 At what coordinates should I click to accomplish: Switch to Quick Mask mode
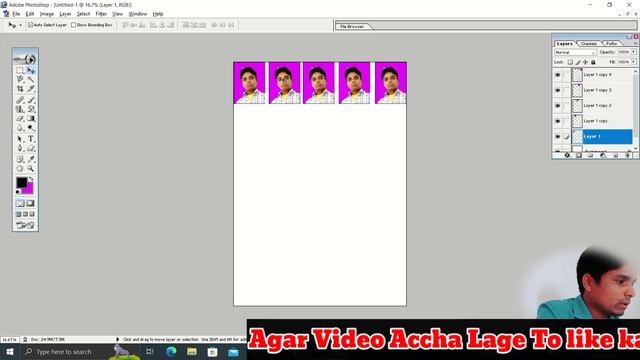(31, 203)
